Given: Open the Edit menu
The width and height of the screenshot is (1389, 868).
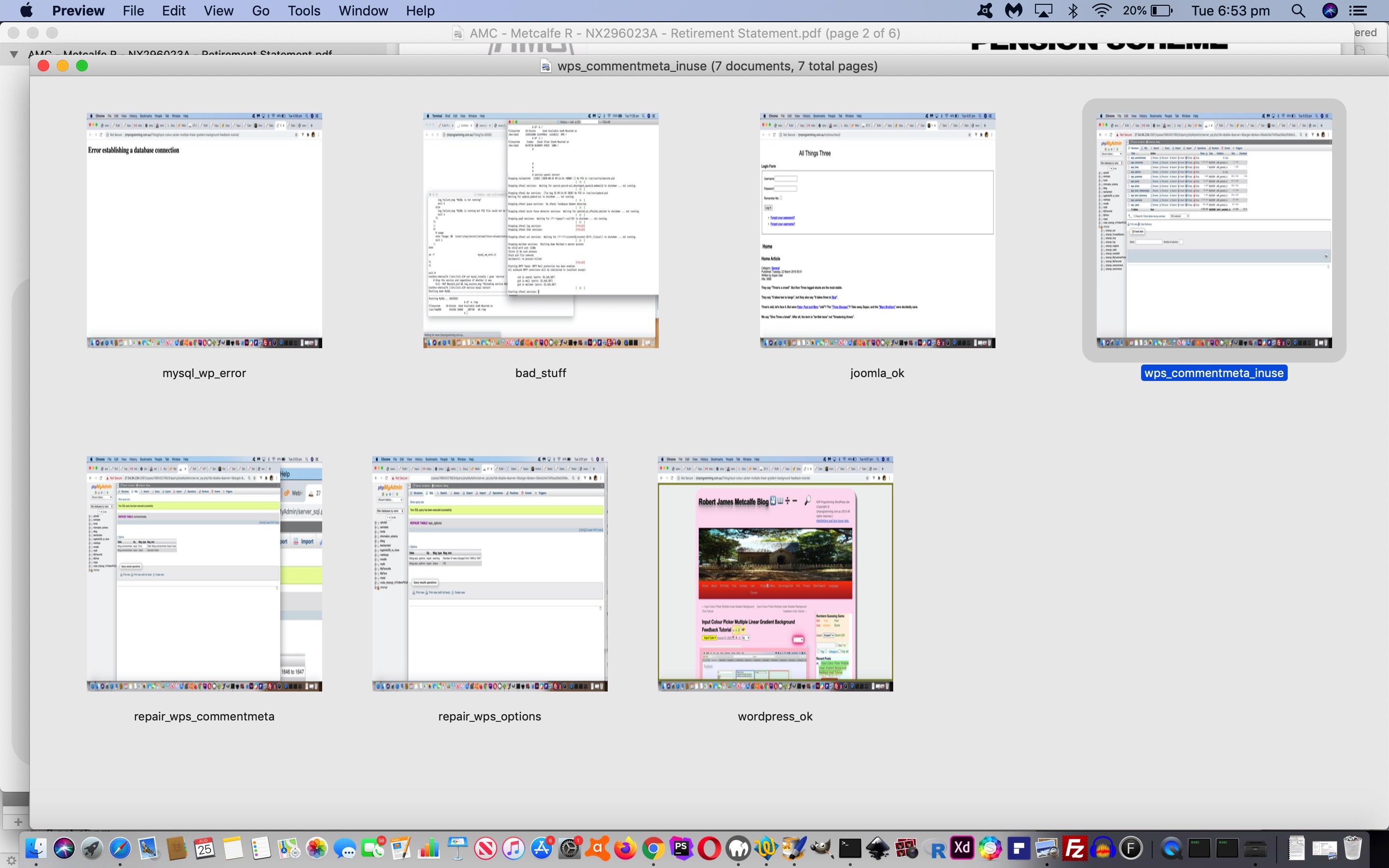Looking at the screenshot, I should pyautogui.click(x=173, y=10).
